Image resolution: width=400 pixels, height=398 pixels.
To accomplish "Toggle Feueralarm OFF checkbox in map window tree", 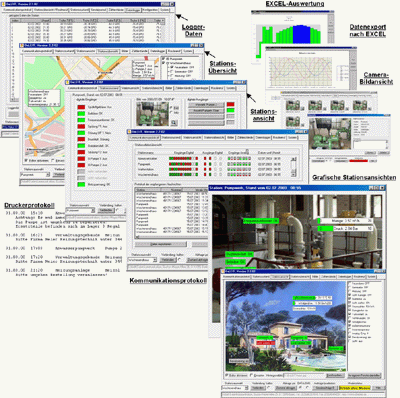I will (x=172, y=67).
